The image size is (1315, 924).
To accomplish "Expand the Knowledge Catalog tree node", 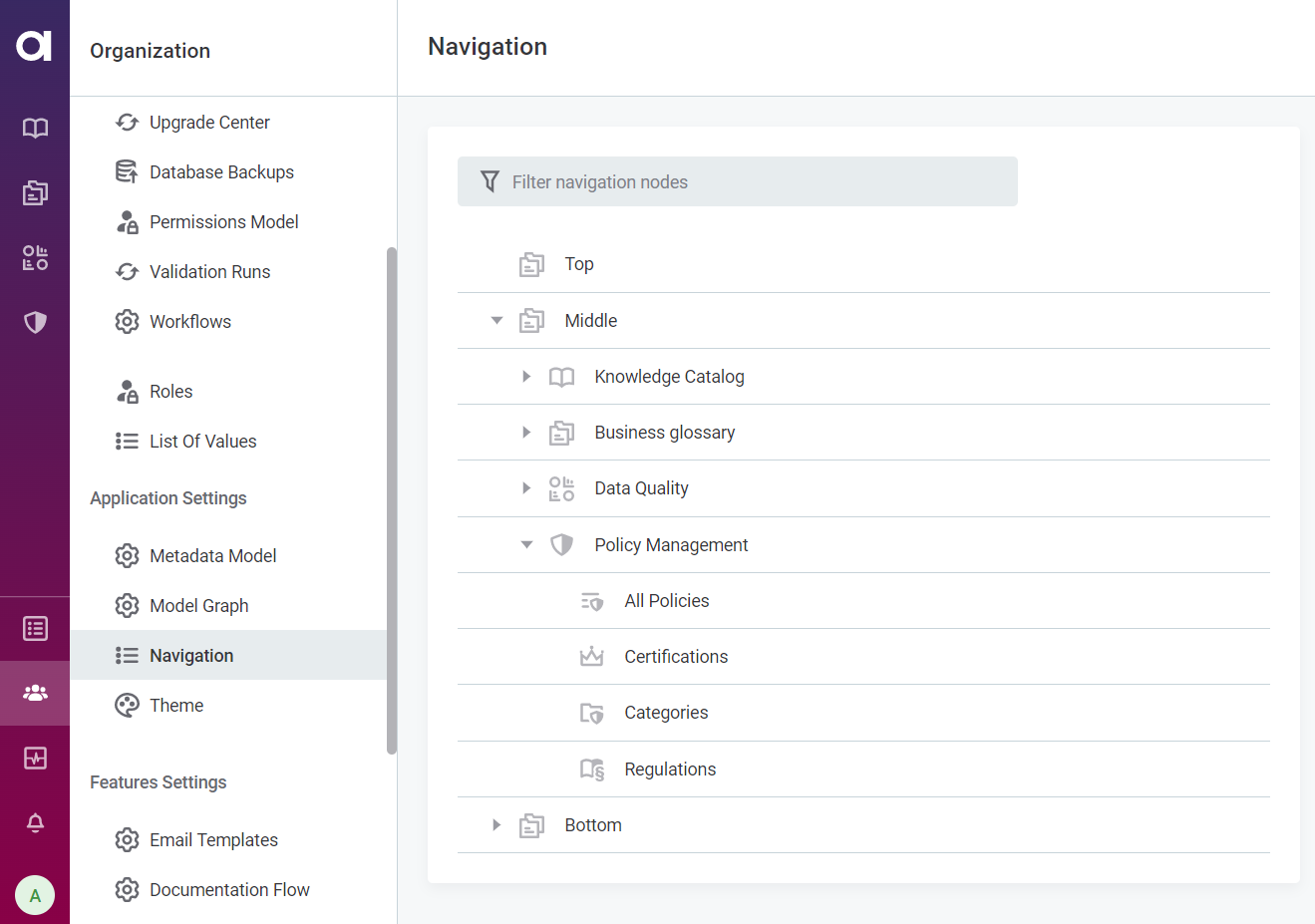I will 525,376.
